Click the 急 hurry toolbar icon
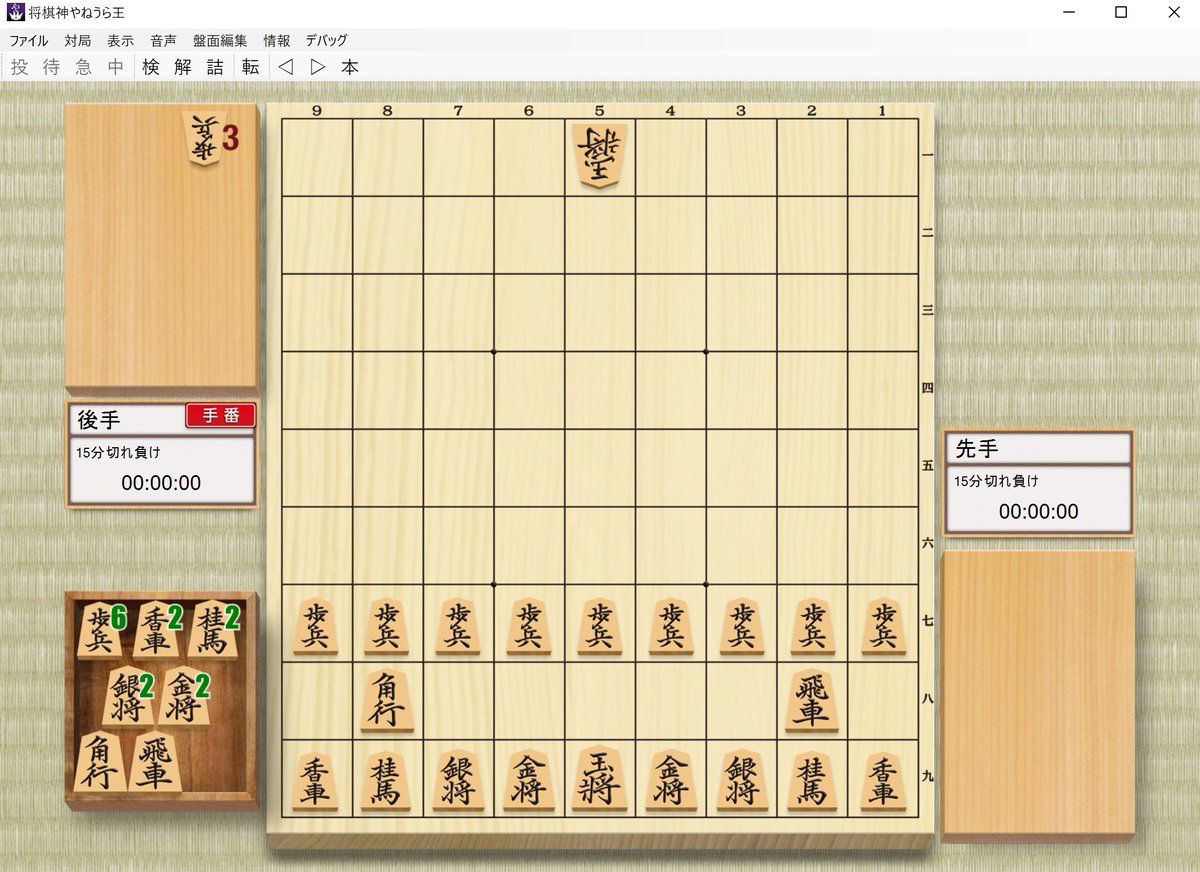The width and height of the screenshot is (1200, 872). 82,67
